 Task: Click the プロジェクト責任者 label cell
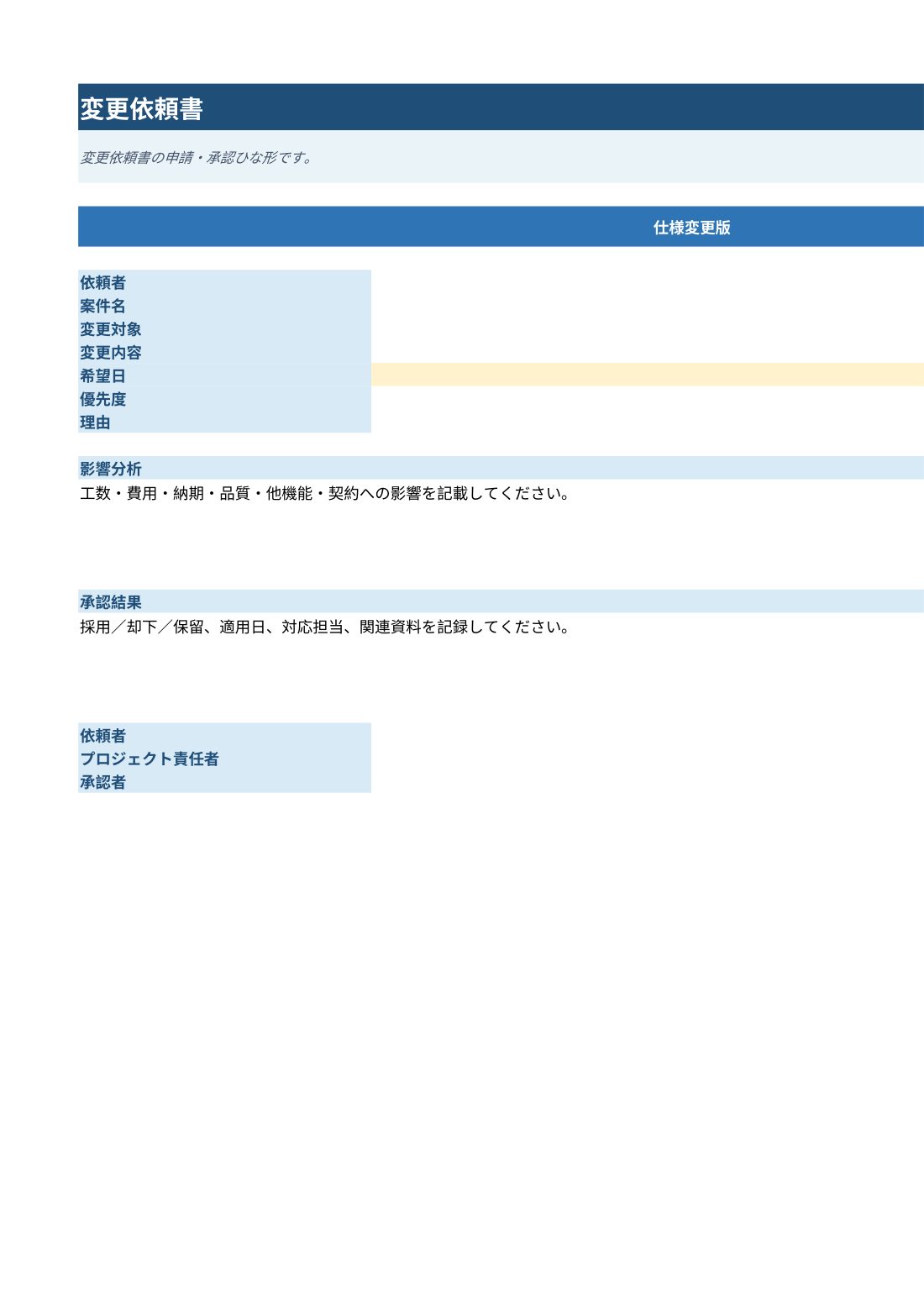pyautogui.click(x=224, y=758)
